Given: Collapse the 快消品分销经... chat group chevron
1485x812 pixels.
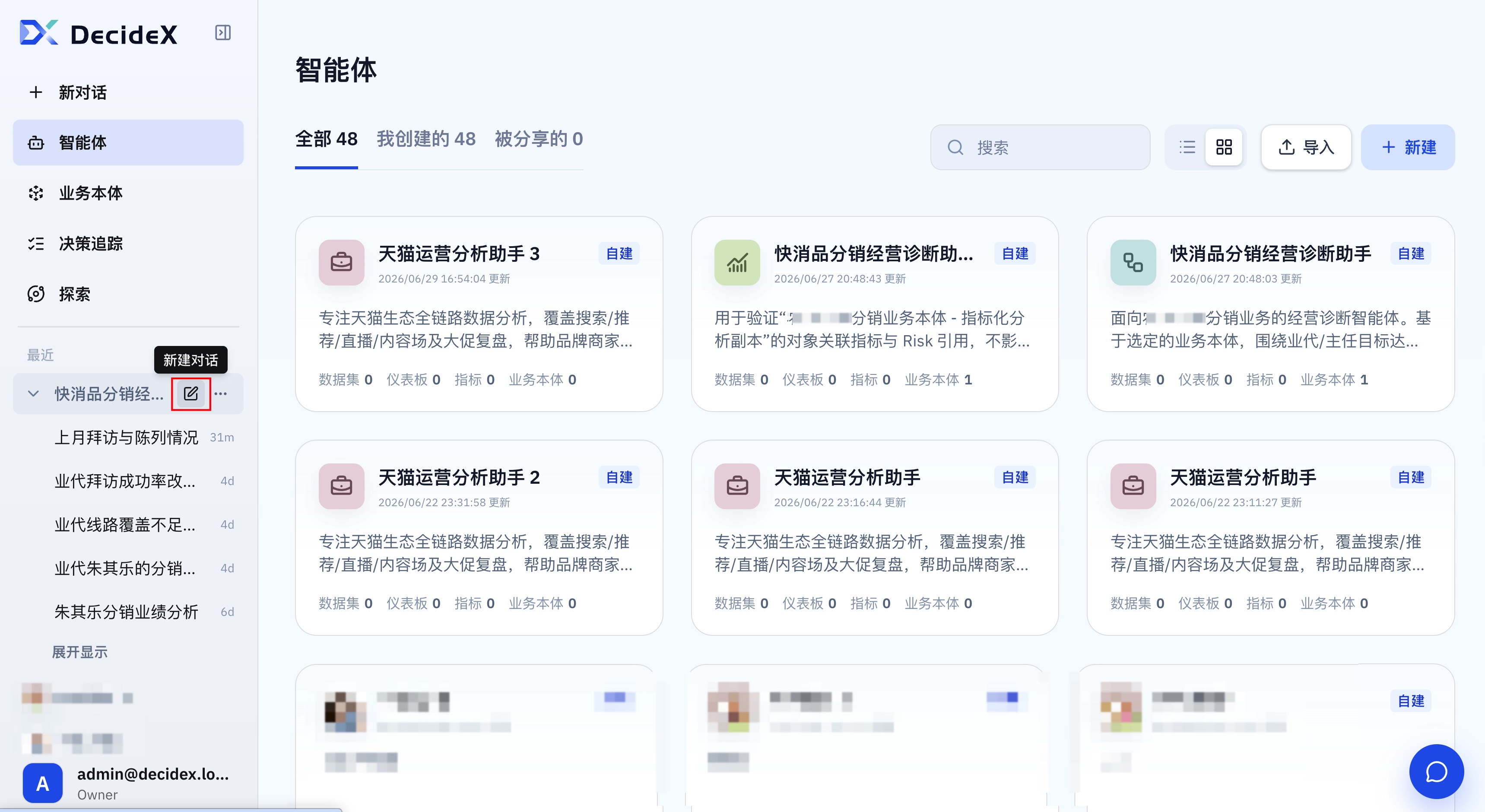Looking at the screenshot, I should [x=33, y=393].
